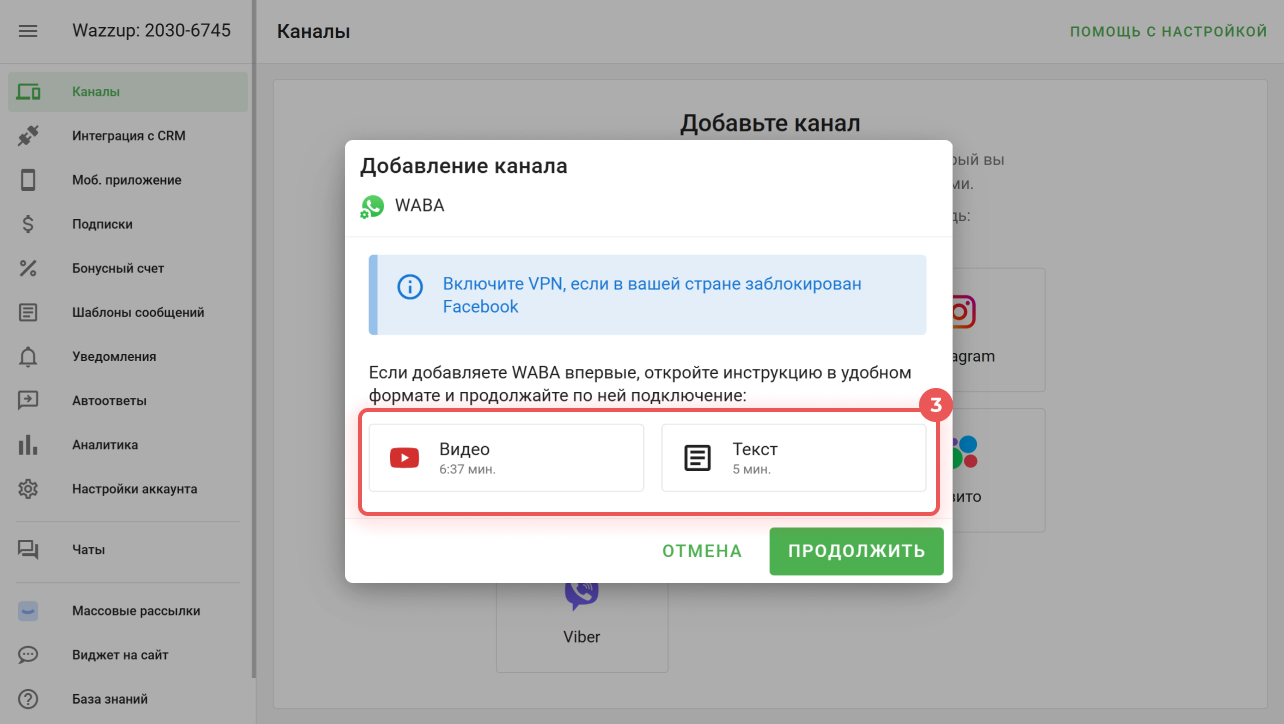This screenshot has width=1284, height=724.
Task: Click ОТМЕНА to cancel channel adding
Action: pos(702,552)
